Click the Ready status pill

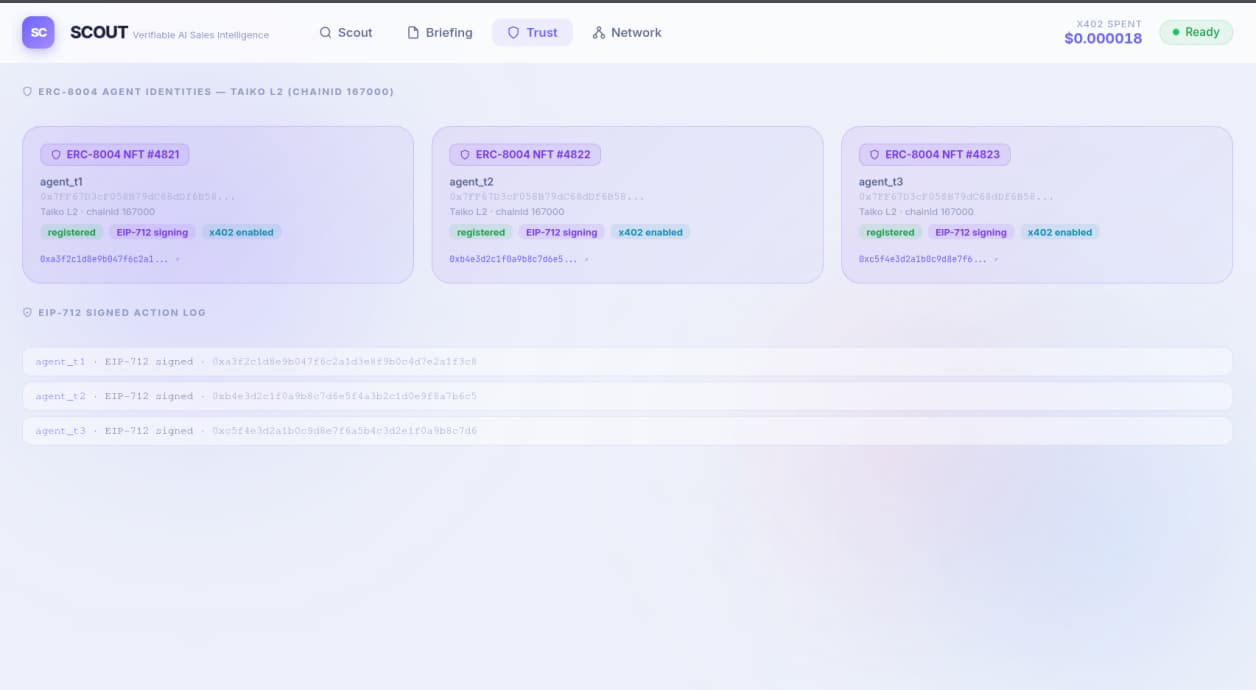[1196, 32]
